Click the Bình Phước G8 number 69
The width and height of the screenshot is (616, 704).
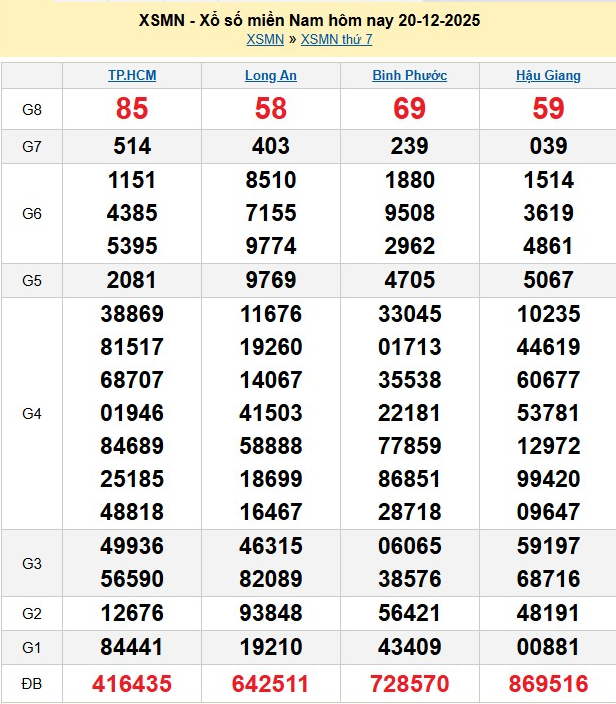[x=409, y=109]
